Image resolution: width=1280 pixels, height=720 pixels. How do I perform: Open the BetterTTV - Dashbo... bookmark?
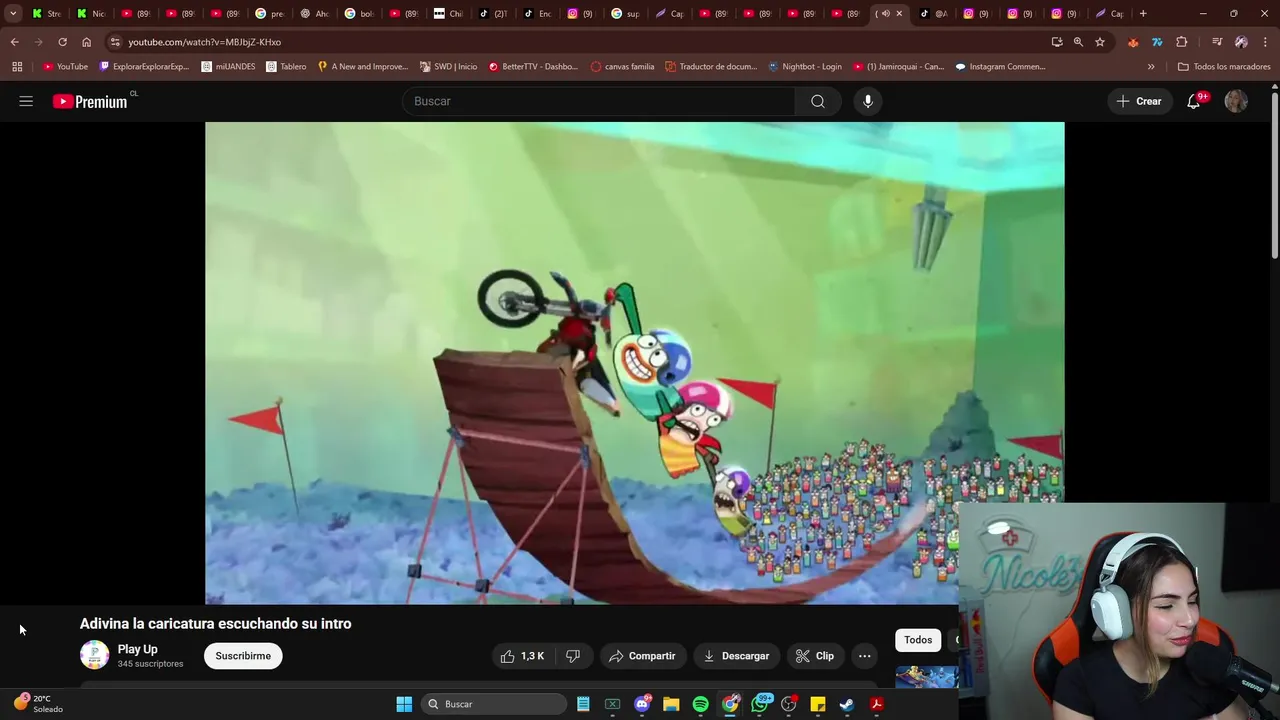pyautogui.click(x=533, y=67)
